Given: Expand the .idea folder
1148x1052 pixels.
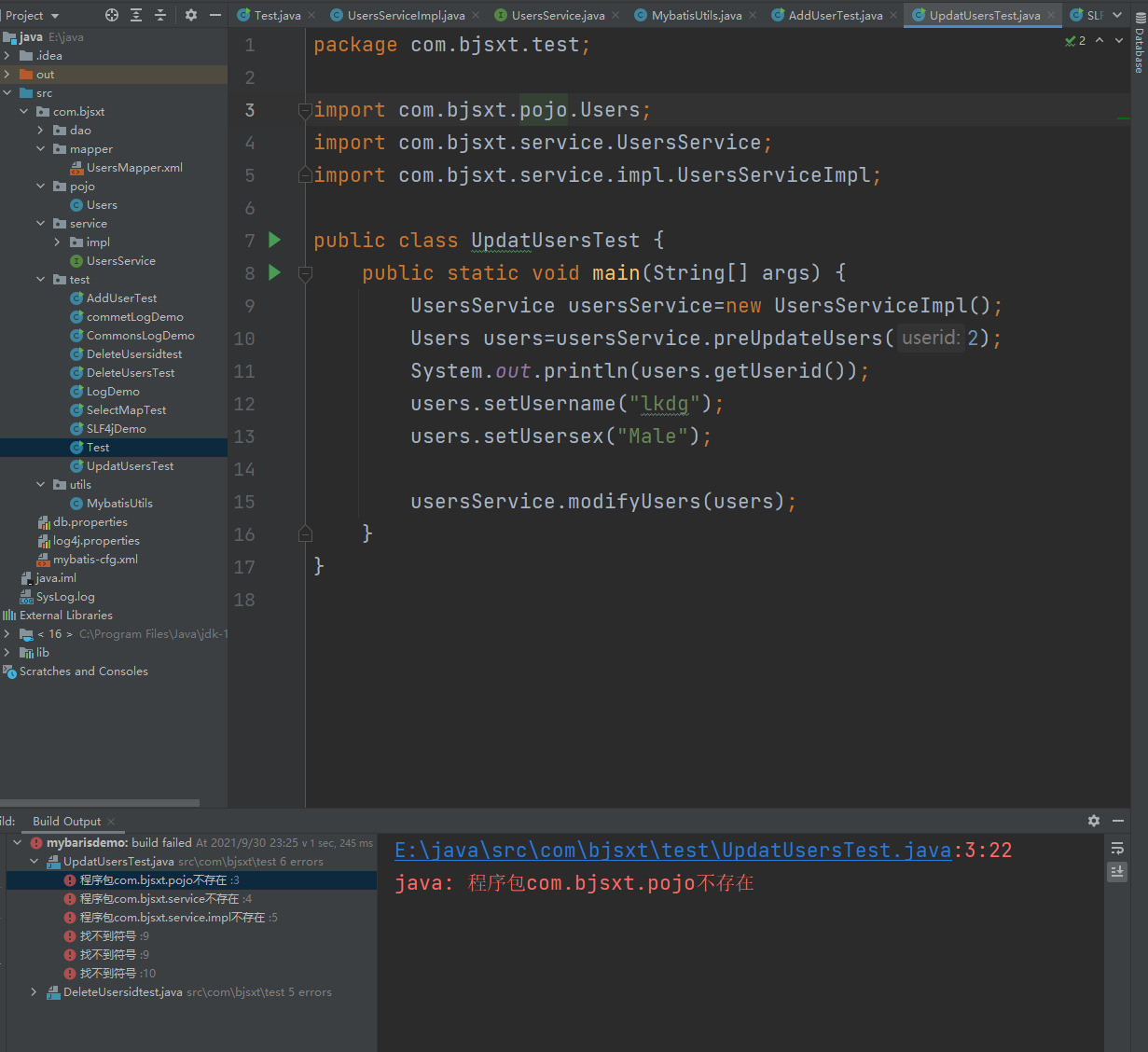Looking at the screenshot, I should [7, 56].
